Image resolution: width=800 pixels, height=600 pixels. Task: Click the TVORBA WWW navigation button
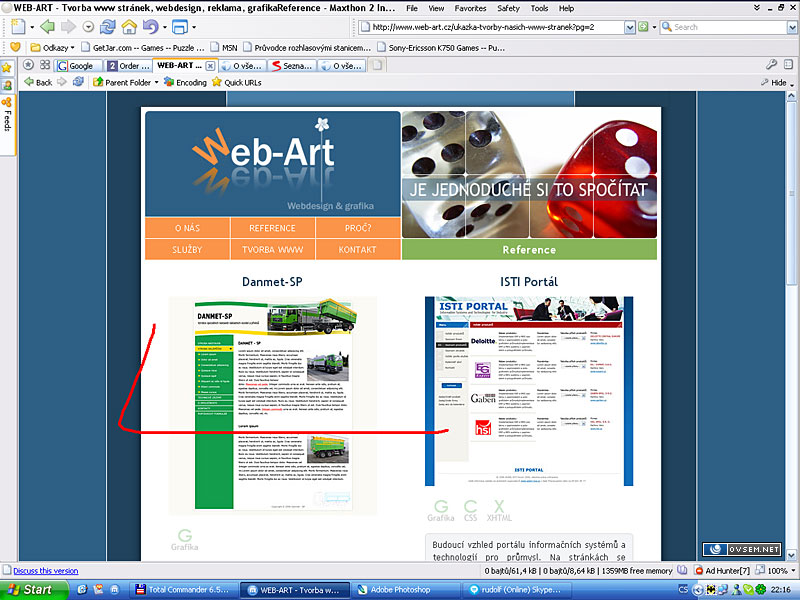tap(272, 249)
